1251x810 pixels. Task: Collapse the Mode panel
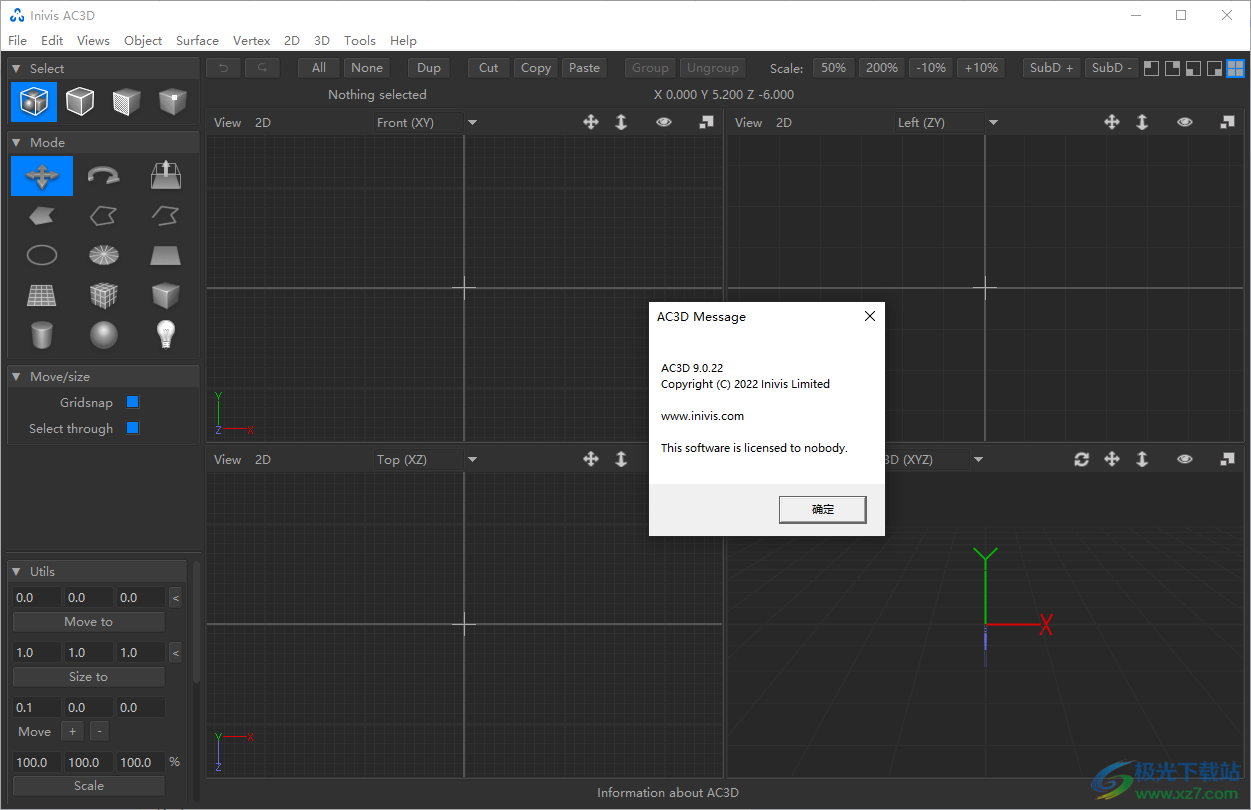(16, 143)
